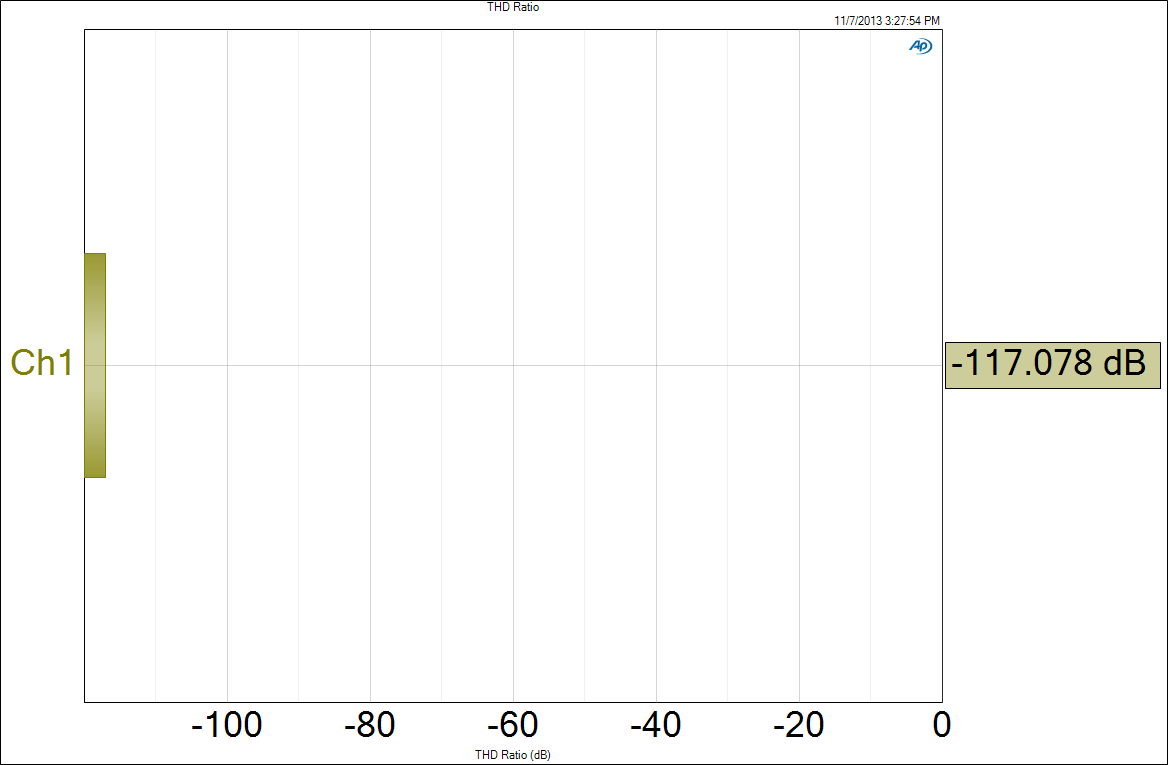Click the 0 axis tick label
This screenshot has width=1168, height=765.
tap(942, 725)
